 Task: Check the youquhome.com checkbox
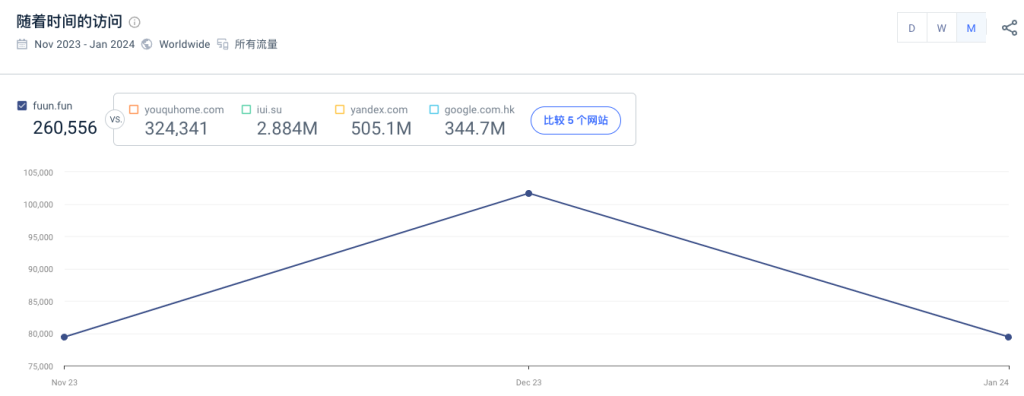pos(134,110)
